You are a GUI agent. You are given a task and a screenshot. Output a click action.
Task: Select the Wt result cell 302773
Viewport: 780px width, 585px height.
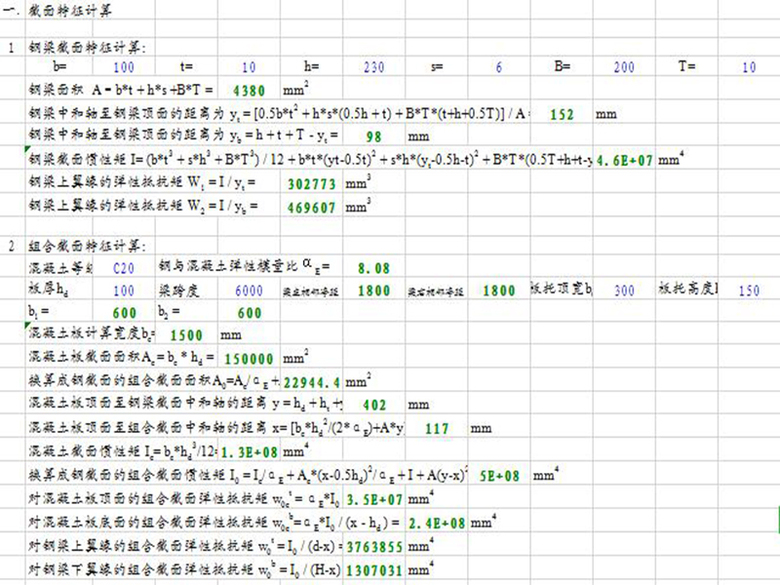pos(310,185)
